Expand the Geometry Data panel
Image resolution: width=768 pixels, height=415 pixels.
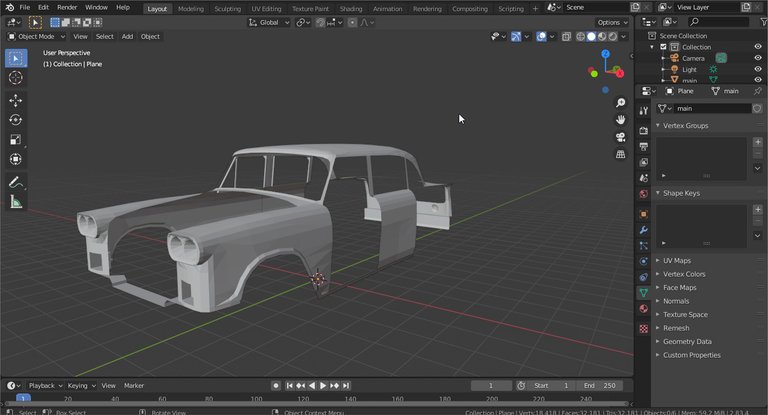(687, 342)
